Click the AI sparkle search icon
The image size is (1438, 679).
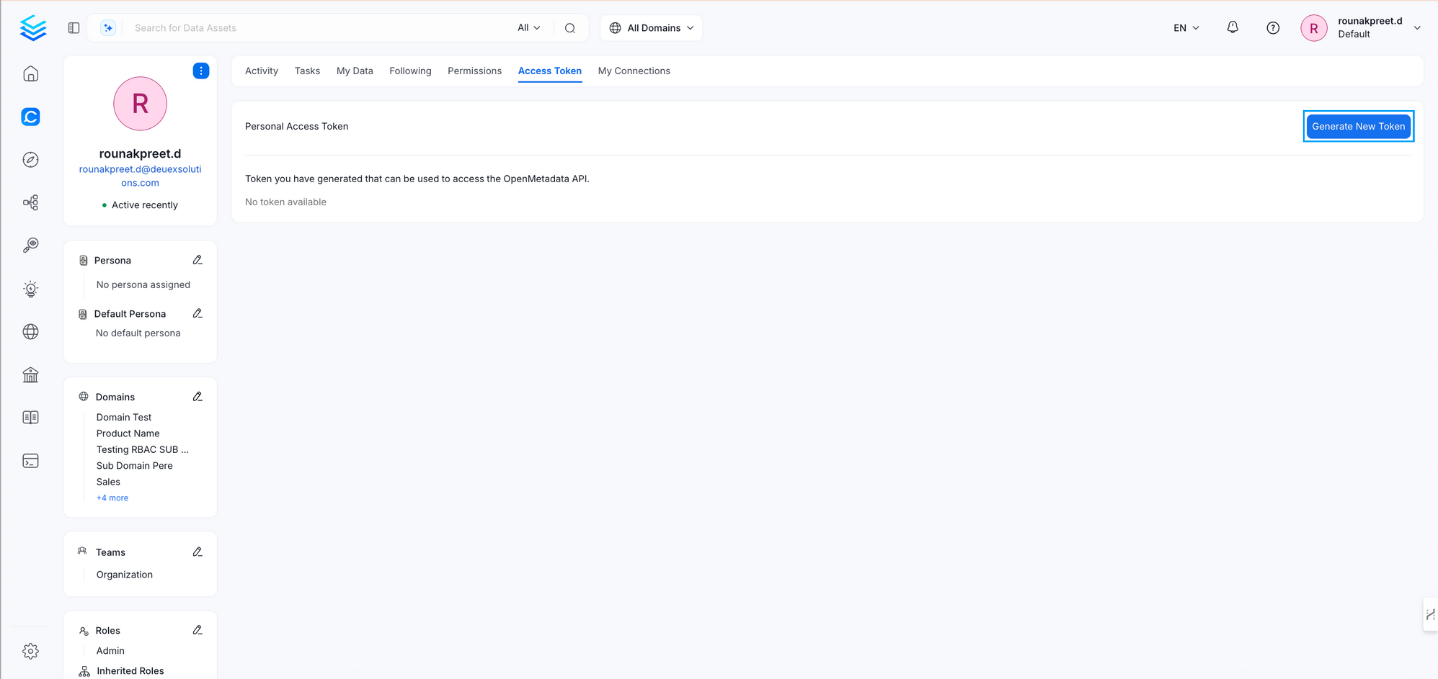[x=108, y=28]
